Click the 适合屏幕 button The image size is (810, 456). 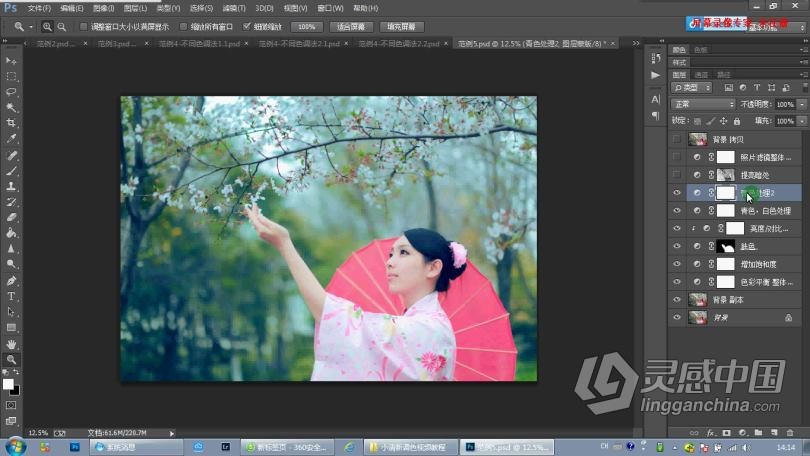point(351,27)
